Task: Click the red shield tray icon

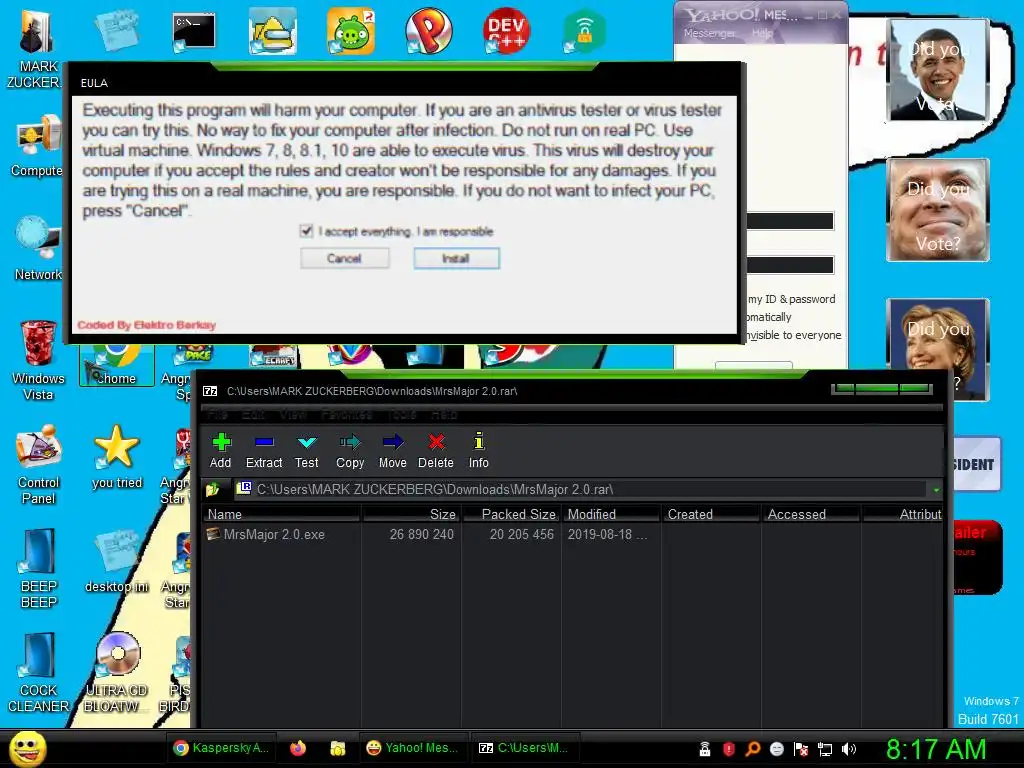Action: [729, 749]
